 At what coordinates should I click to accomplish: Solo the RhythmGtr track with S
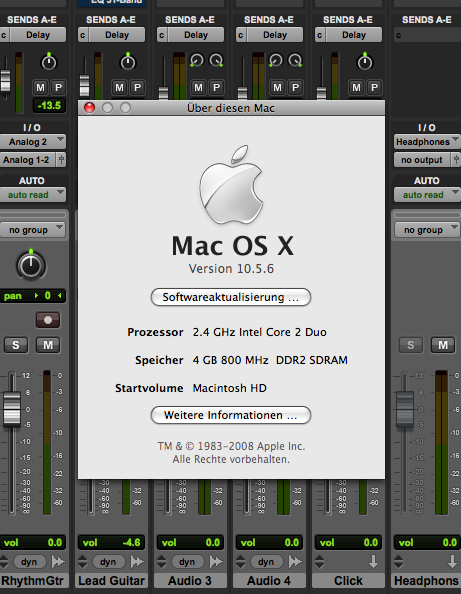16,345
